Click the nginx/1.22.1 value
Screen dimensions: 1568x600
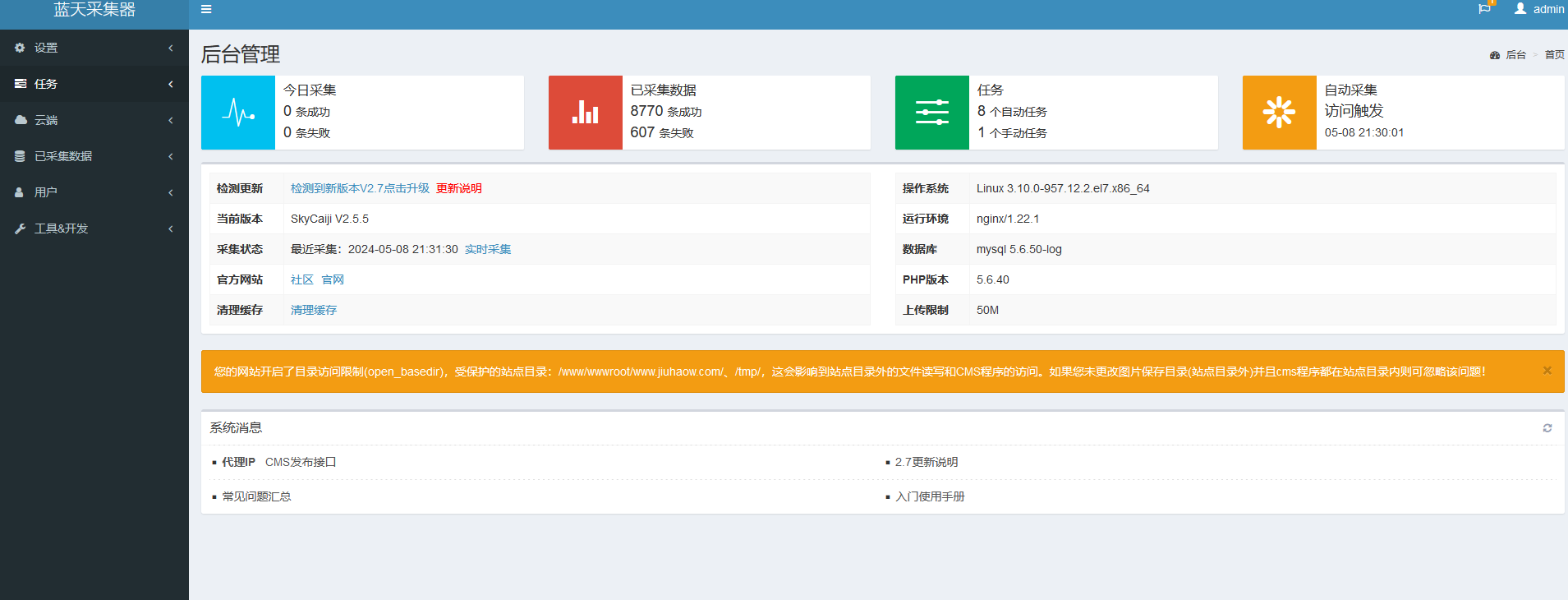(x=1008, y=219)
